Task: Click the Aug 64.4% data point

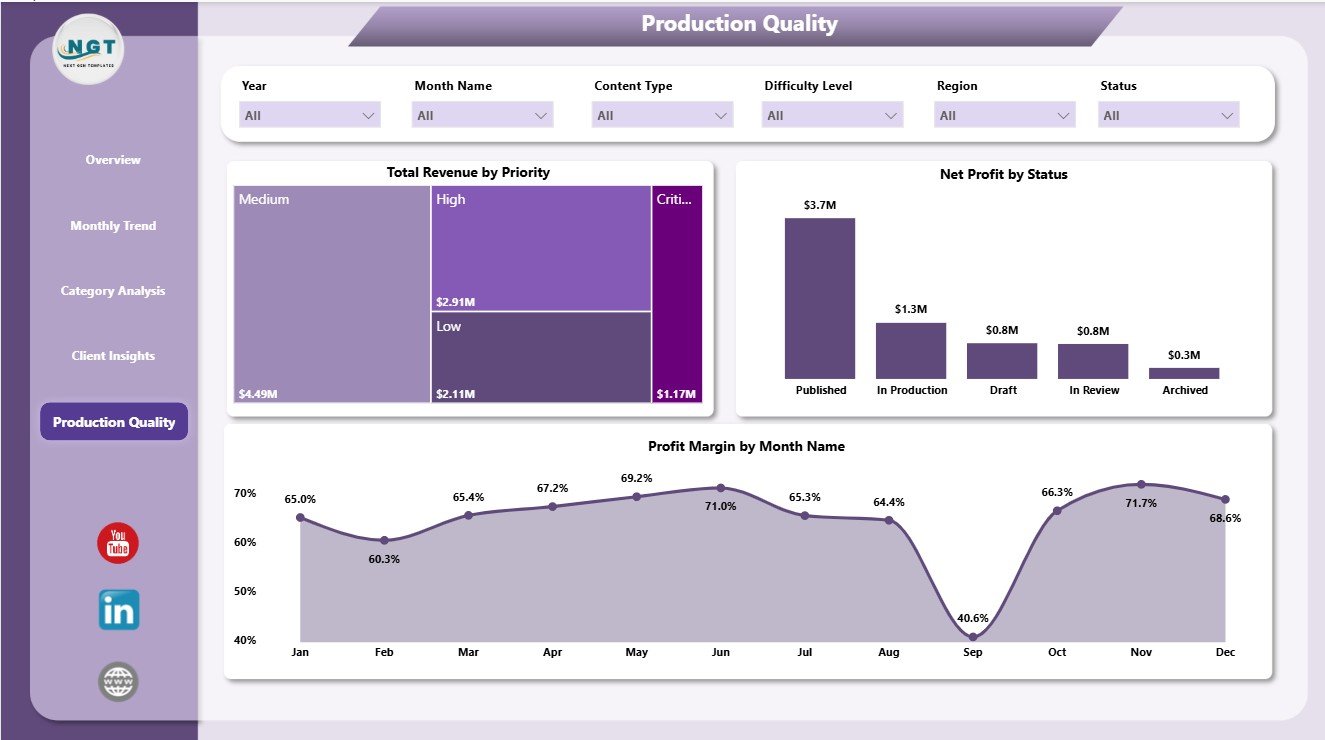Action: (x=889, y=520)
